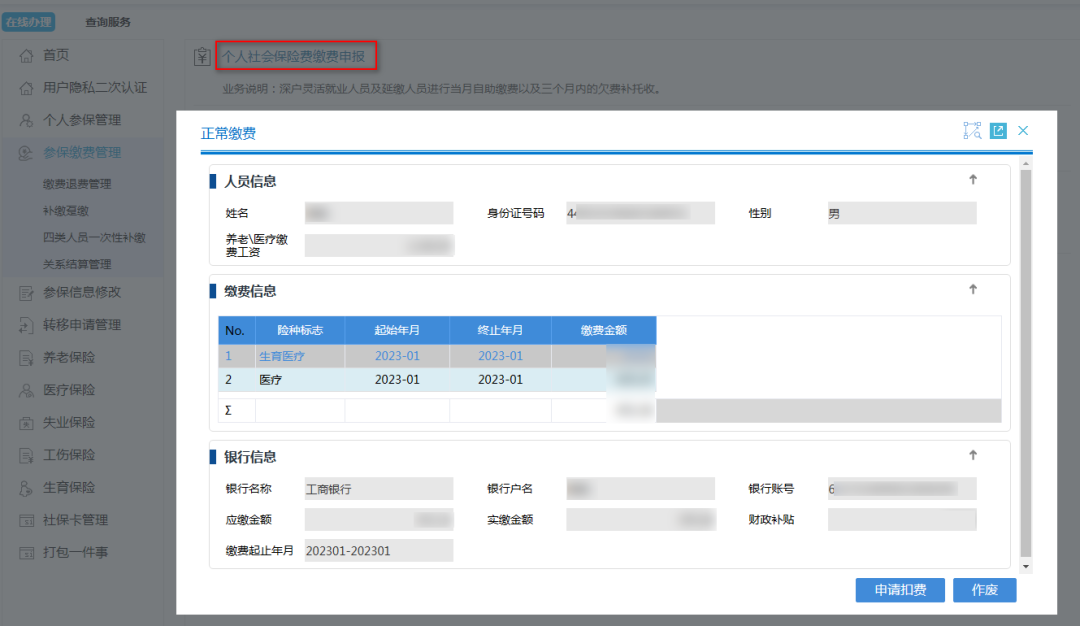Click the icon beside 生育保险
The image size is (1080, 626).
coord(26,488)
